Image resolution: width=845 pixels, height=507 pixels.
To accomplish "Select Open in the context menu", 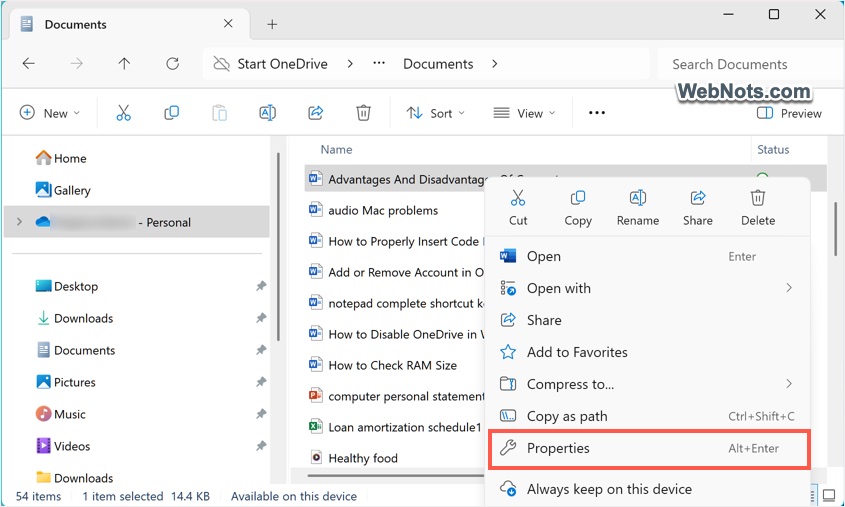I will [649, 256].
